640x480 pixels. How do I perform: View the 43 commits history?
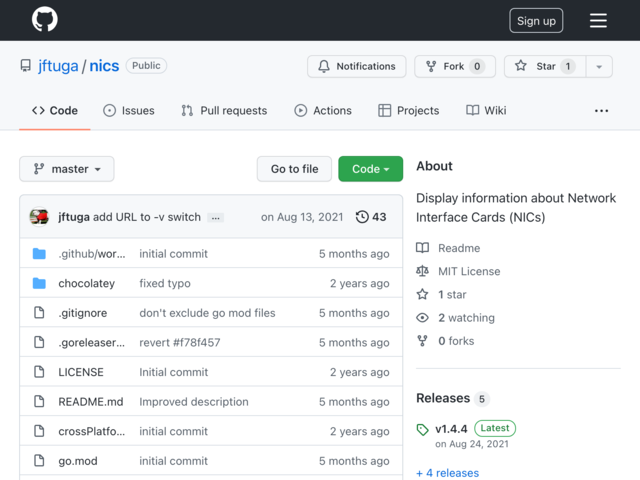[x=371, y=217]
